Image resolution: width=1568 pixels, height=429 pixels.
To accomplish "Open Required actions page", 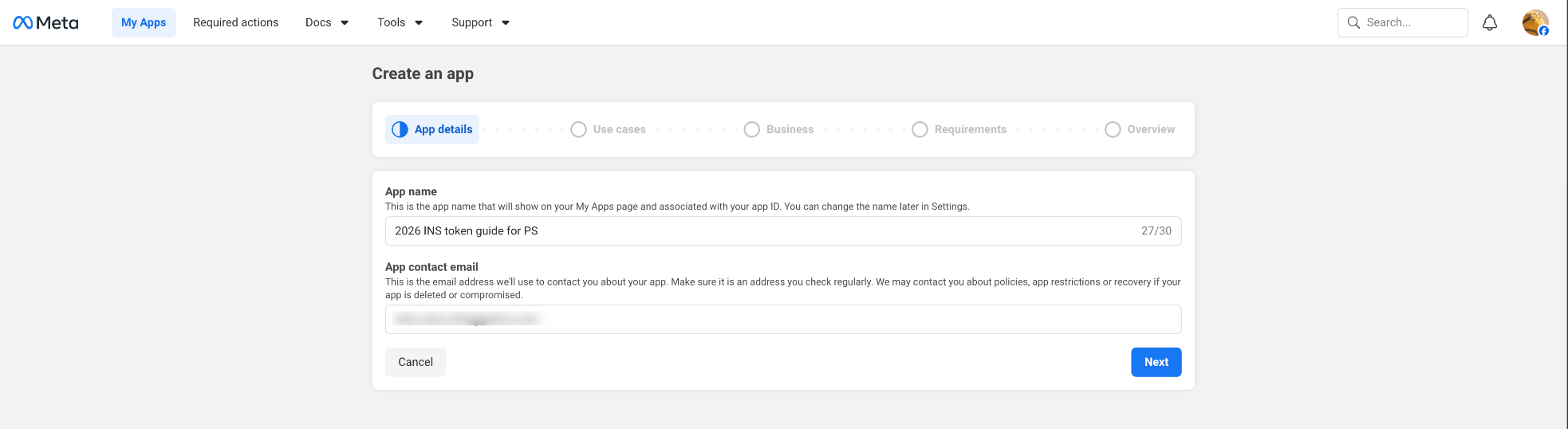I will (235, 22).
